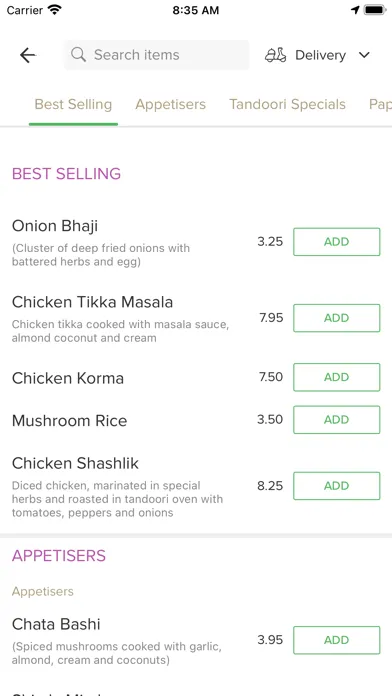
Task: Tap the partially visible Pap tab
Action: tap(380, 104)
